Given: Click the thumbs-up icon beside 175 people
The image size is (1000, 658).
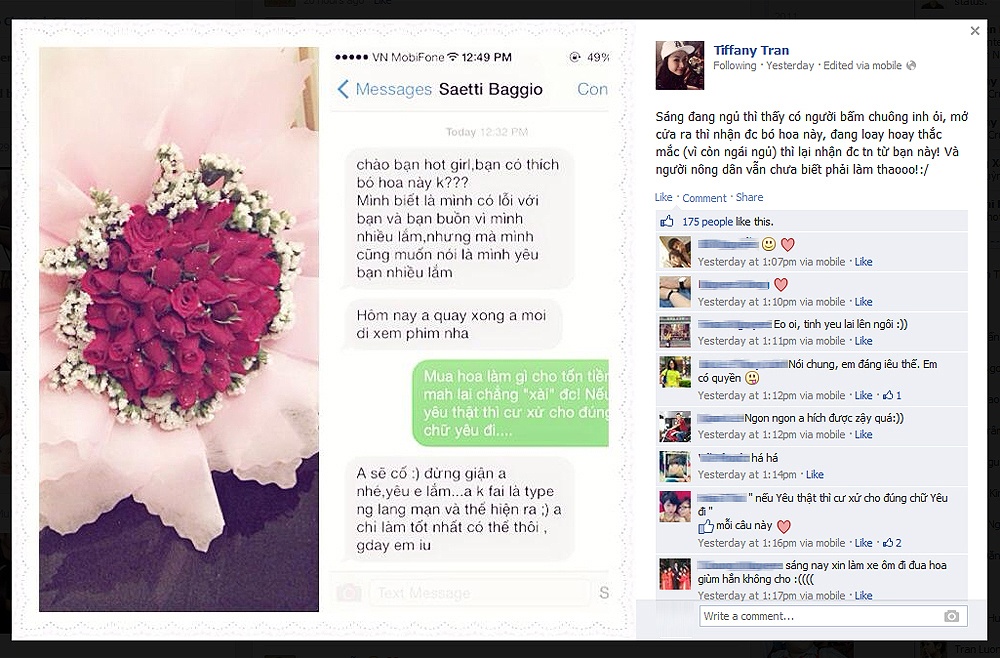Looking at the screenshot, I should (667, 221).
